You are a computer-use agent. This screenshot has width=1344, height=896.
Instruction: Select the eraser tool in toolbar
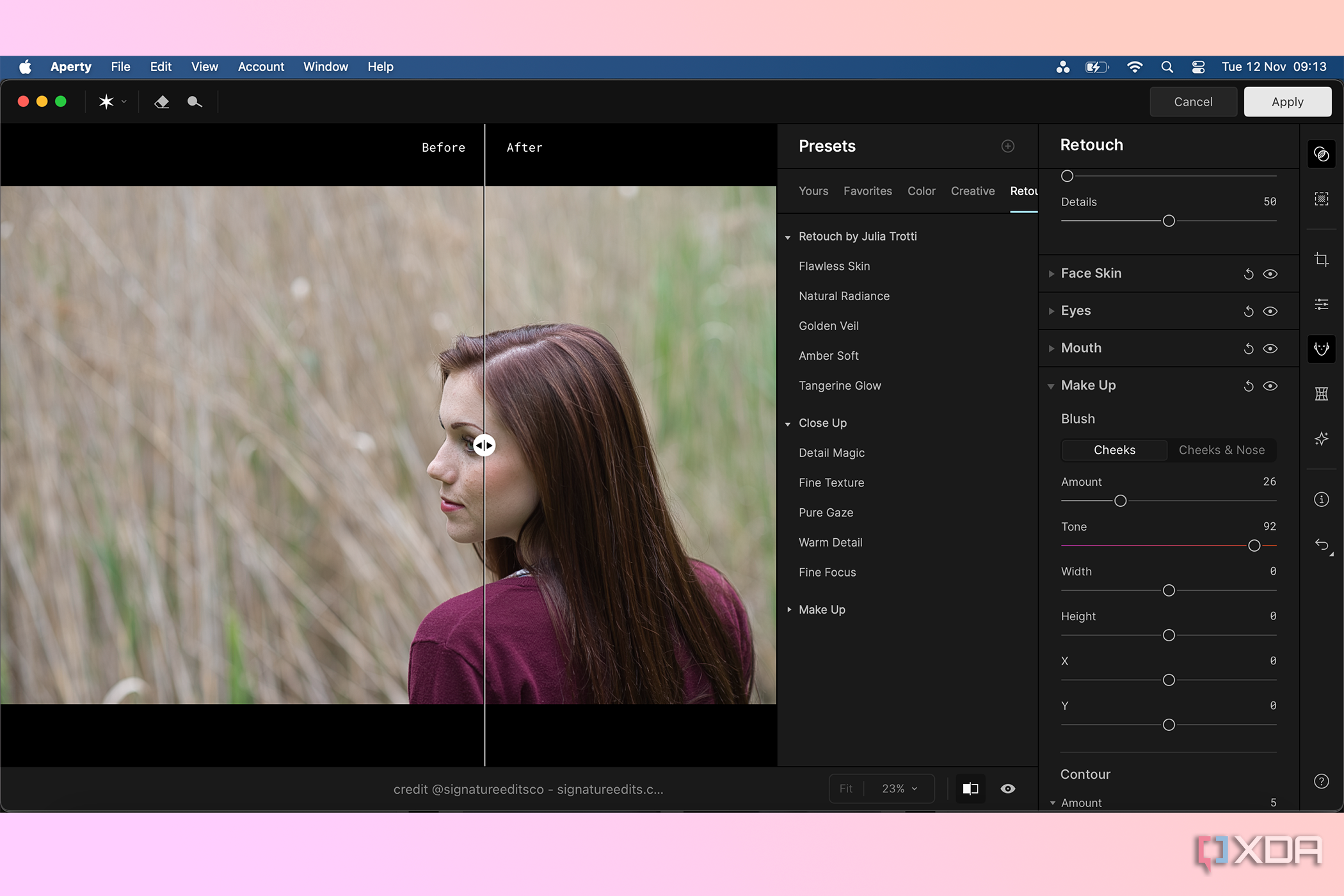click(161, 102)
